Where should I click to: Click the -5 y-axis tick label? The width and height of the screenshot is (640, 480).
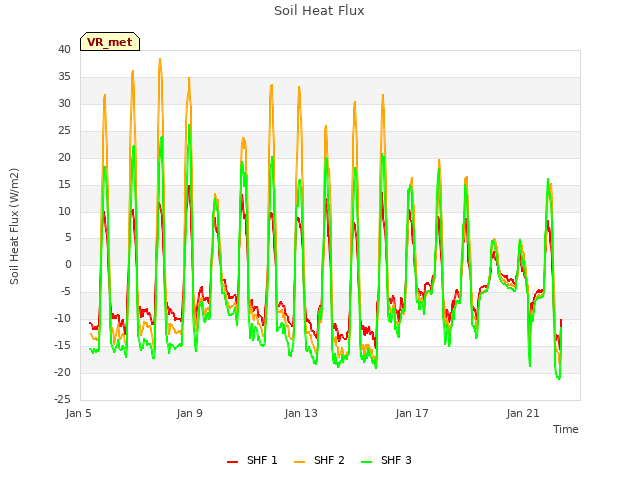click(64, 291)
